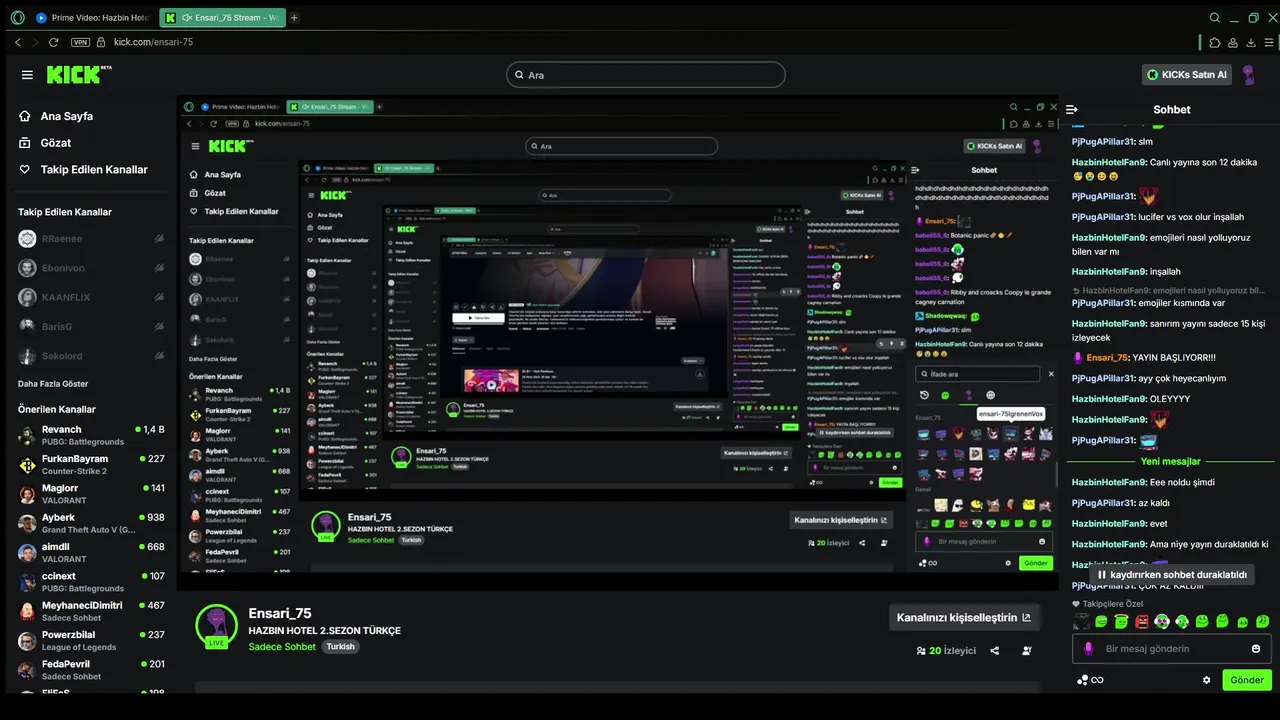Open a new browser tab with plus
Image resolution: width=1280 pixels, height=720 pixels.
[294, 18]
